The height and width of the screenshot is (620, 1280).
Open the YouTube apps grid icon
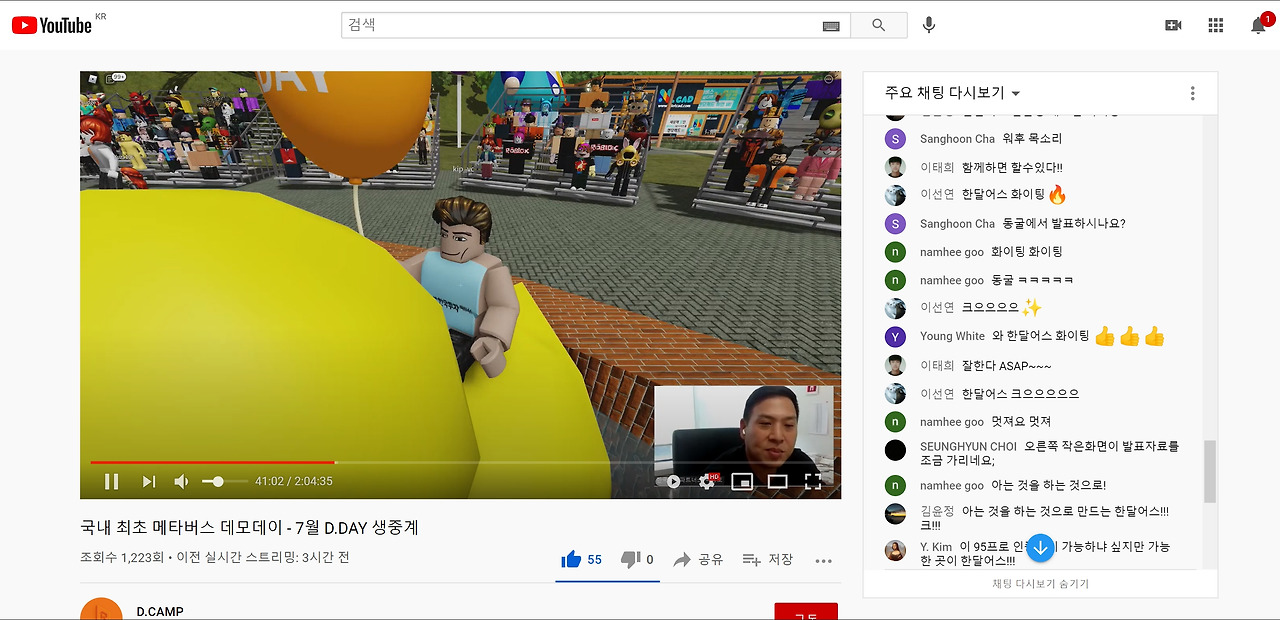point(1216,25)
